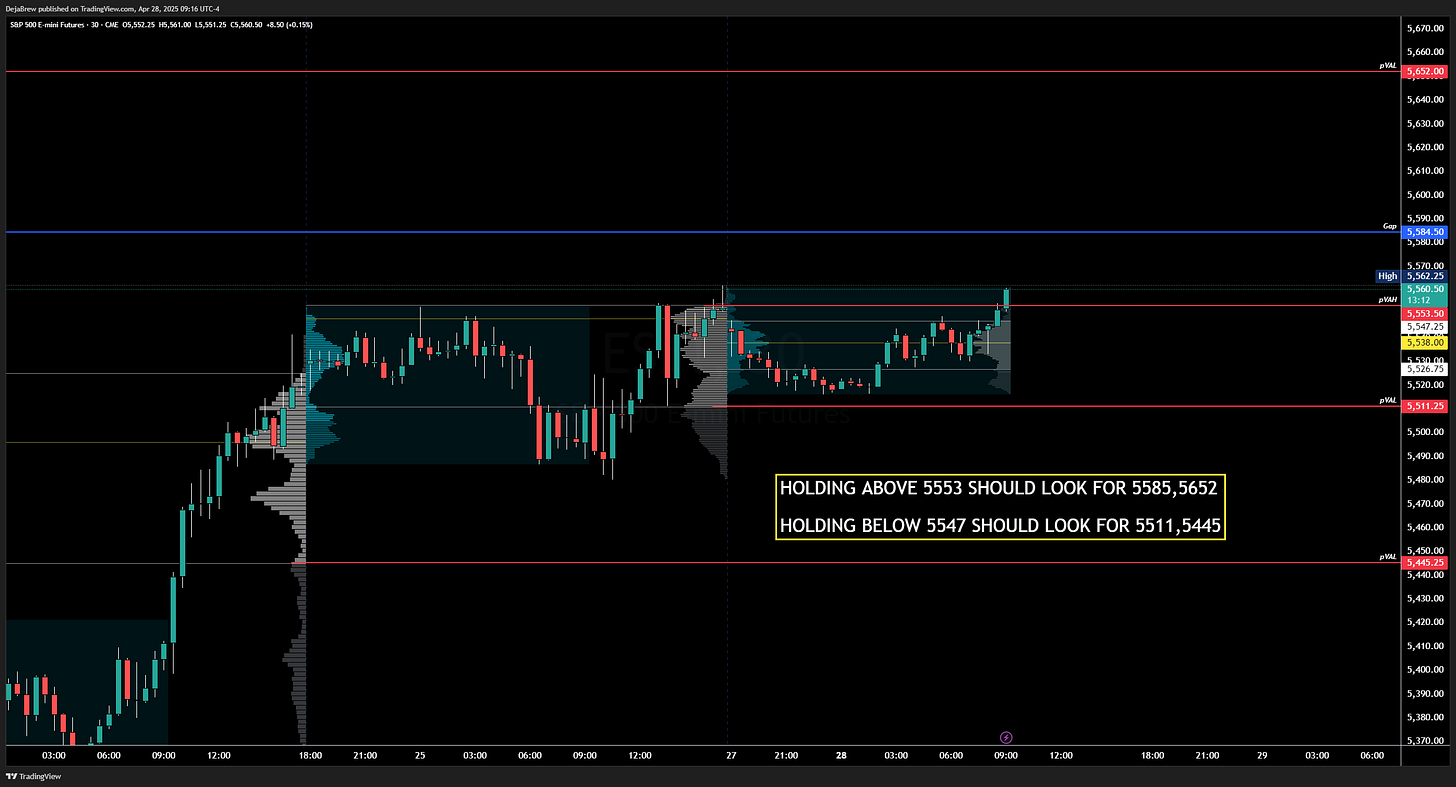1456x787 pixels.
Task: Click the 5,480.00 price axis tick
Action: point(1424,479)
